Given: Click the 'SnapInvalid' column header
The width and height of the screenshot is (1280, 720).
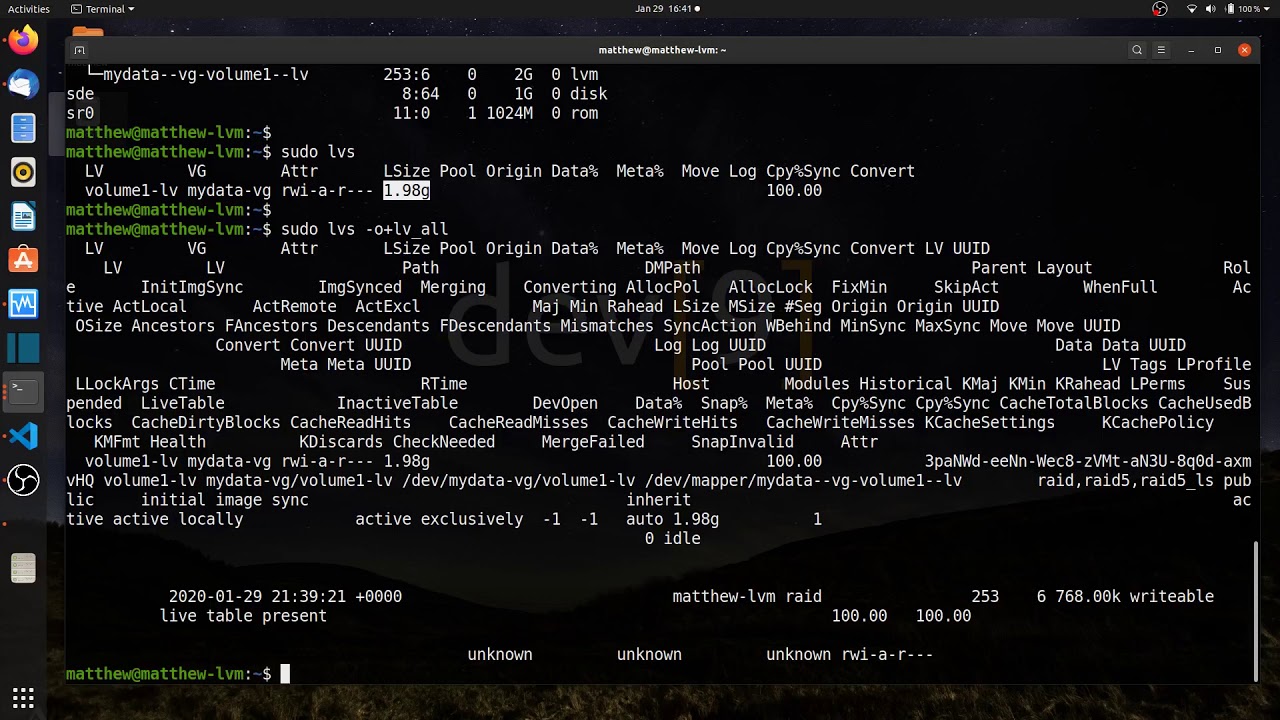Looking at the screenshot, I should [x=743, y=442].
